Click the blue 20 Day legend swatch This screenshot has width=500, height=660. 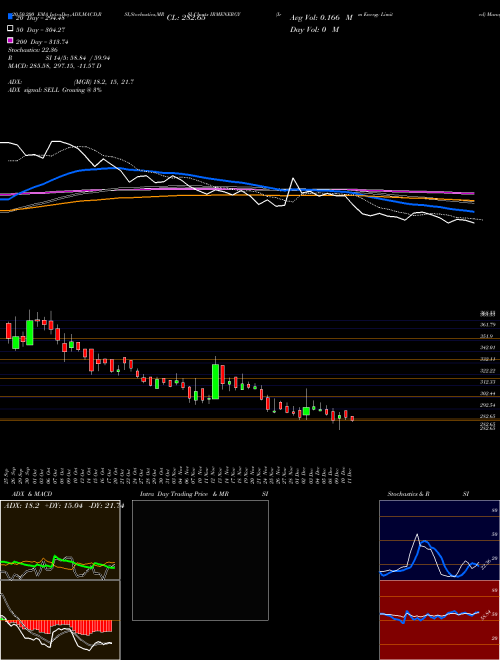[11, 18]
